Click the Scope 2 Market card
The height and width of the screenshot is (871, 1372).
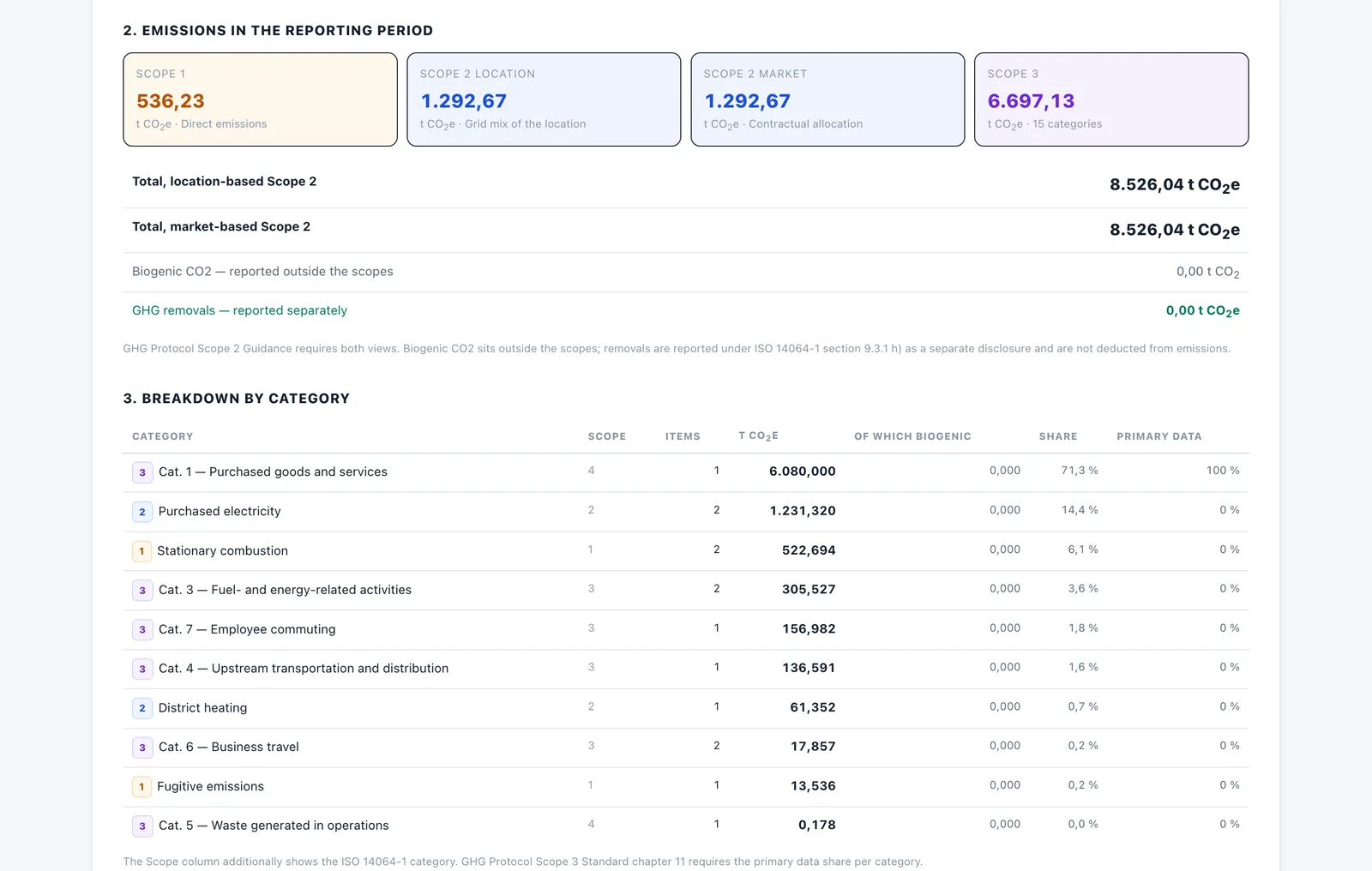(827, 99)
